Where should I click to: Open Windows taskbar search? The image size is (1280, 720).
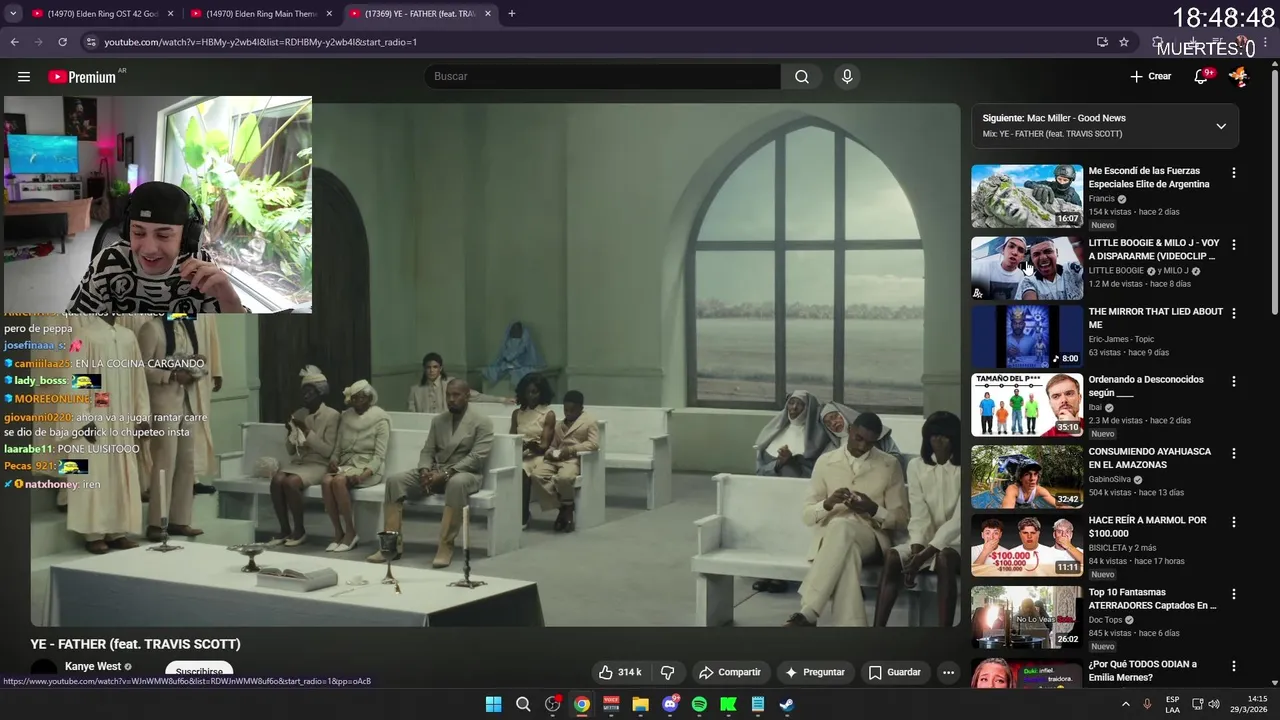pyautogui.click(x=523, y=704)
